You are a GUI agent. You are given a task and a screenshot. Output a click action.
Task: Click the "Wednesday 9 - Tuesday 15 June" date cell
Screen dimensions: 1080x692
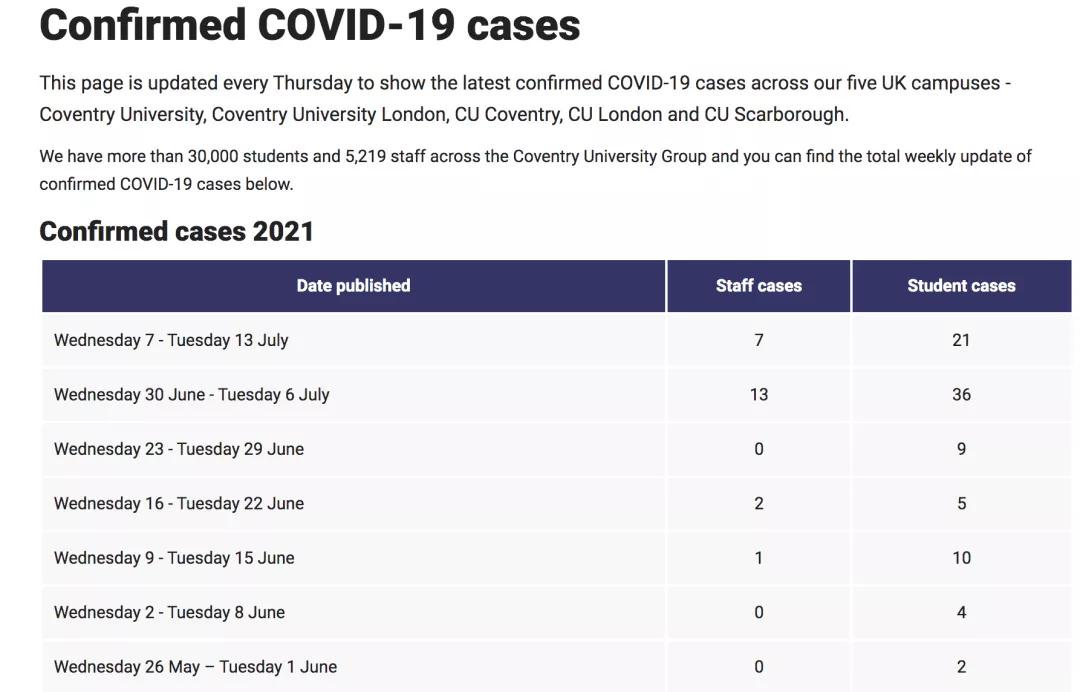pos(174,558)
